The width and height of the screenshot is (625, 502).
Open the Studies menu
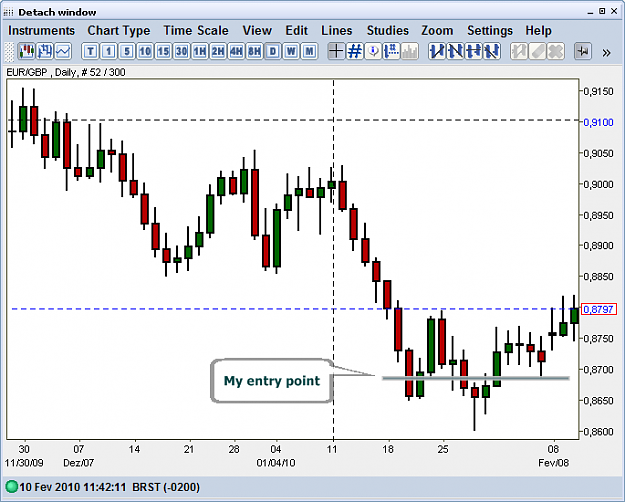[x=388, y=31]
